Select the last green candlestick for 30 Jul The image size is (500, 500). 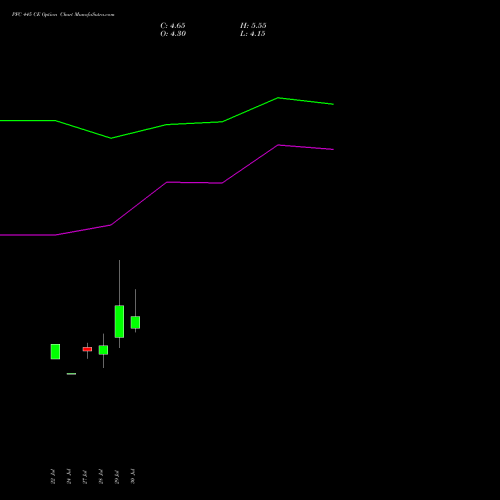point(135,322)
